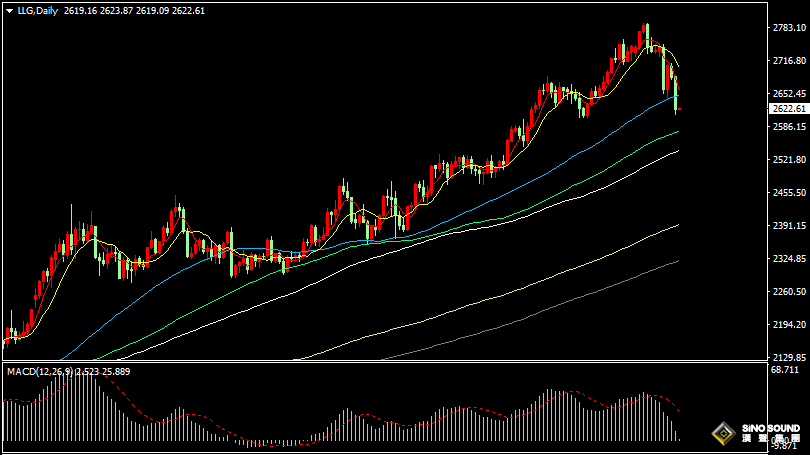This screenshot has height=455, width=810.
Task: Click the 2783.10 price axis label
Action: [789, 28]
